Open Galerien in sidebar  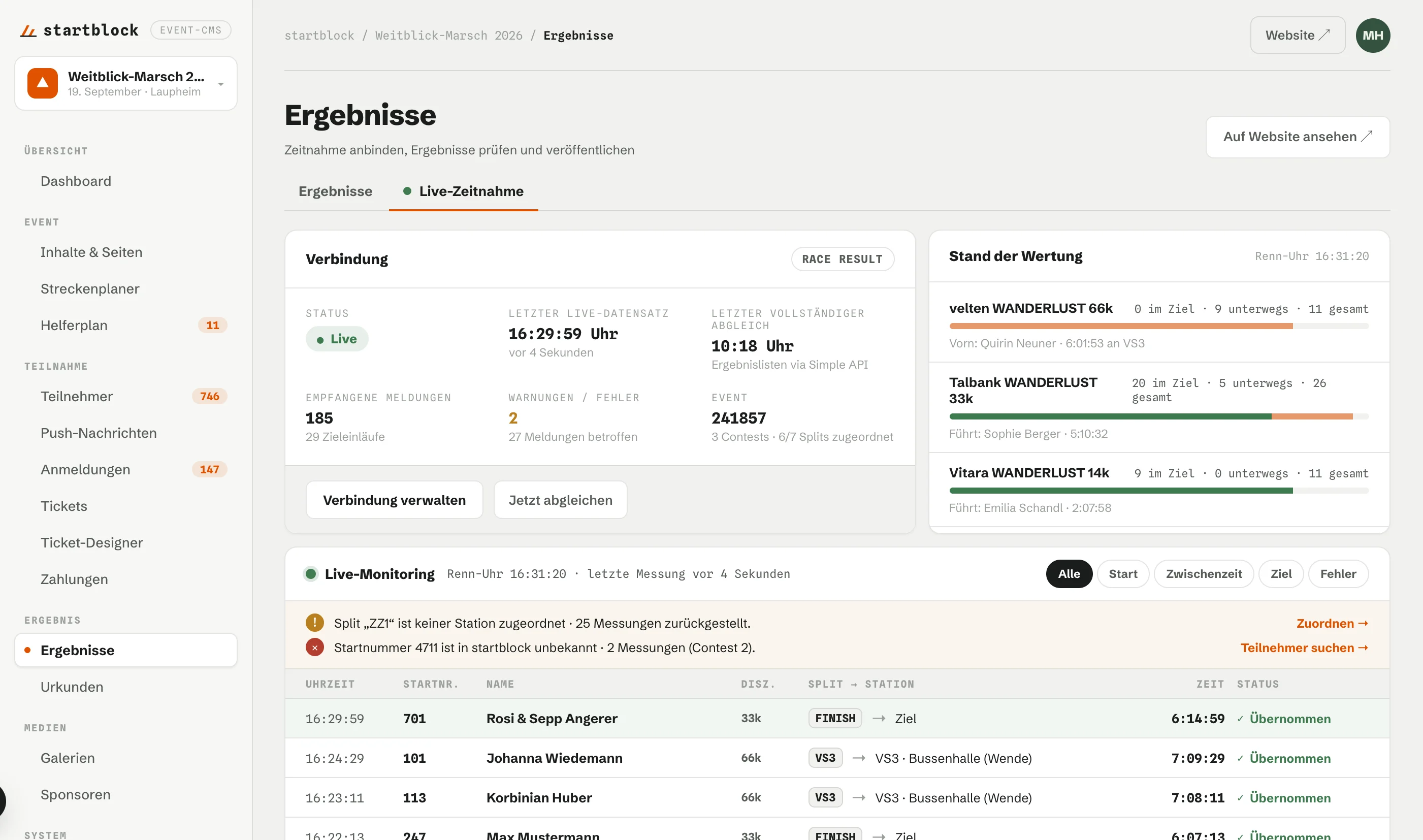pyautogui.click(x=125, y=758)
